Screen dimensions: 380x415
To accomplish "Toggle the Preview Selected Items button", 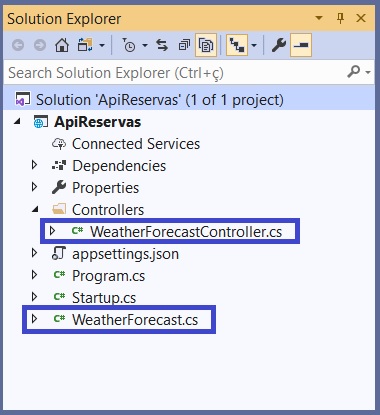I will [301, 45].
